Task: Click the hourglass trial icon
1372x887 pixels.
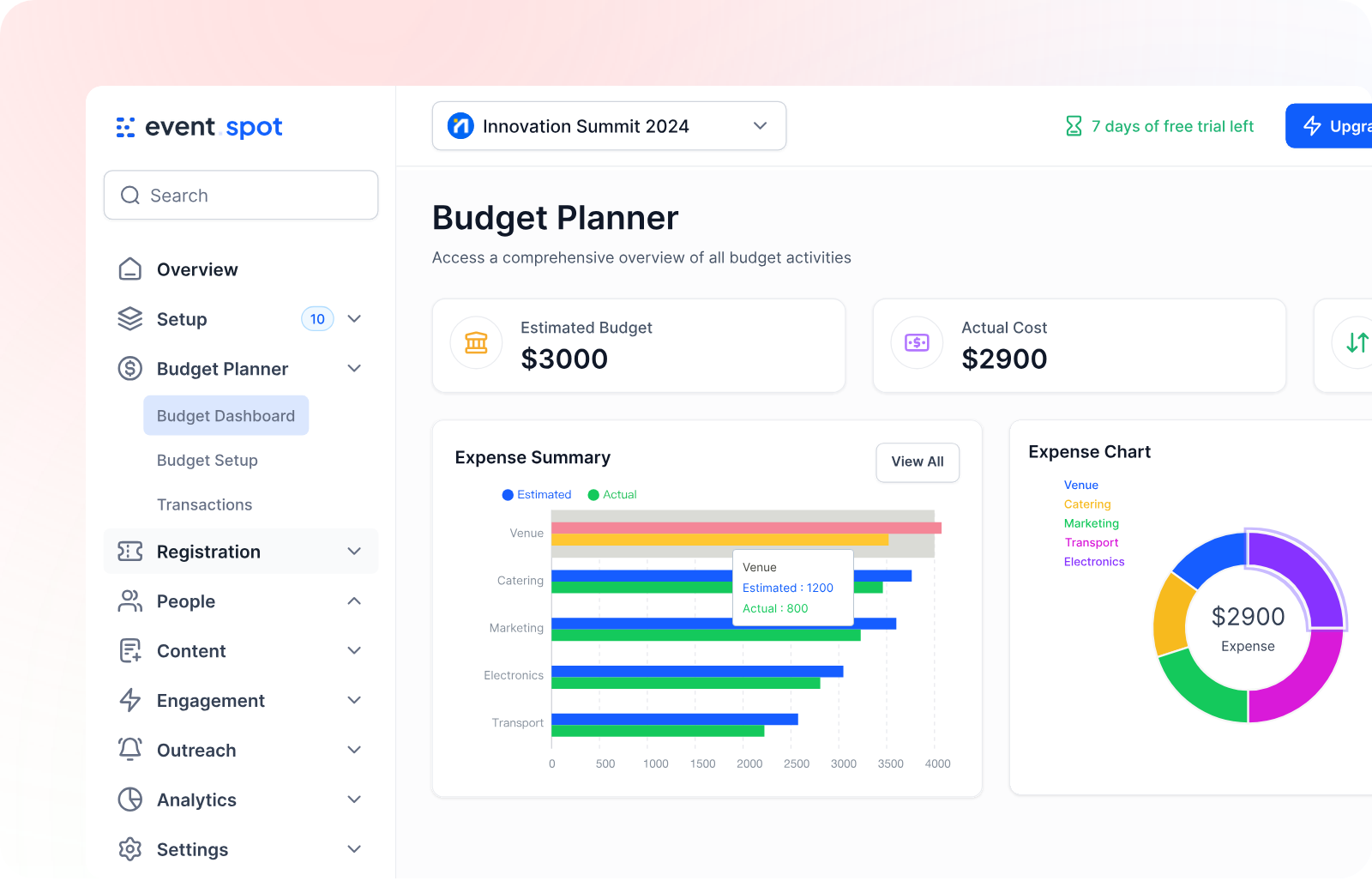Action: 1074,126
